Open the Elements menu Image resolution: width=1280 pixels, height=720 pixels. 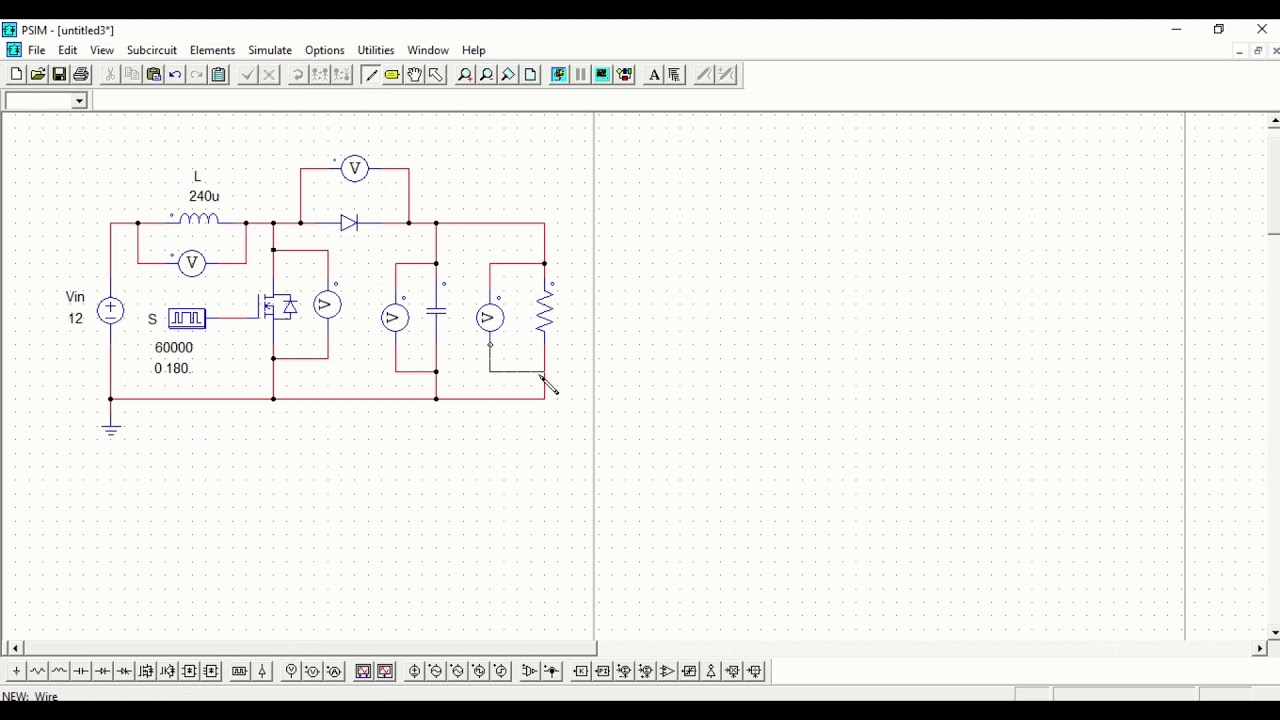(x=212, y=50)
